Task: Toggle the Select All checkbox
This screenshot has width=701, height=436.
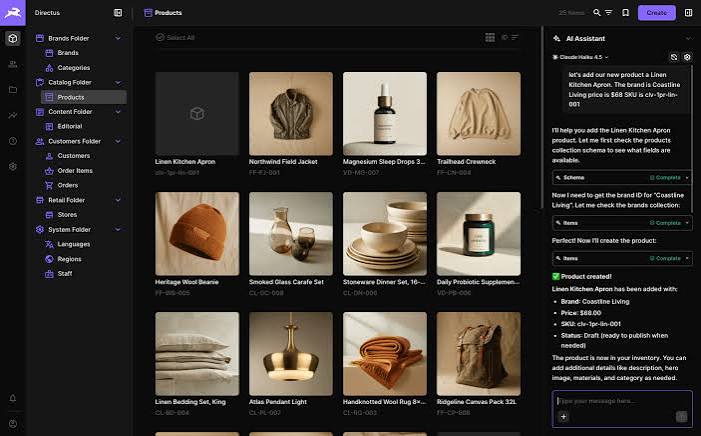Action: 160,38
